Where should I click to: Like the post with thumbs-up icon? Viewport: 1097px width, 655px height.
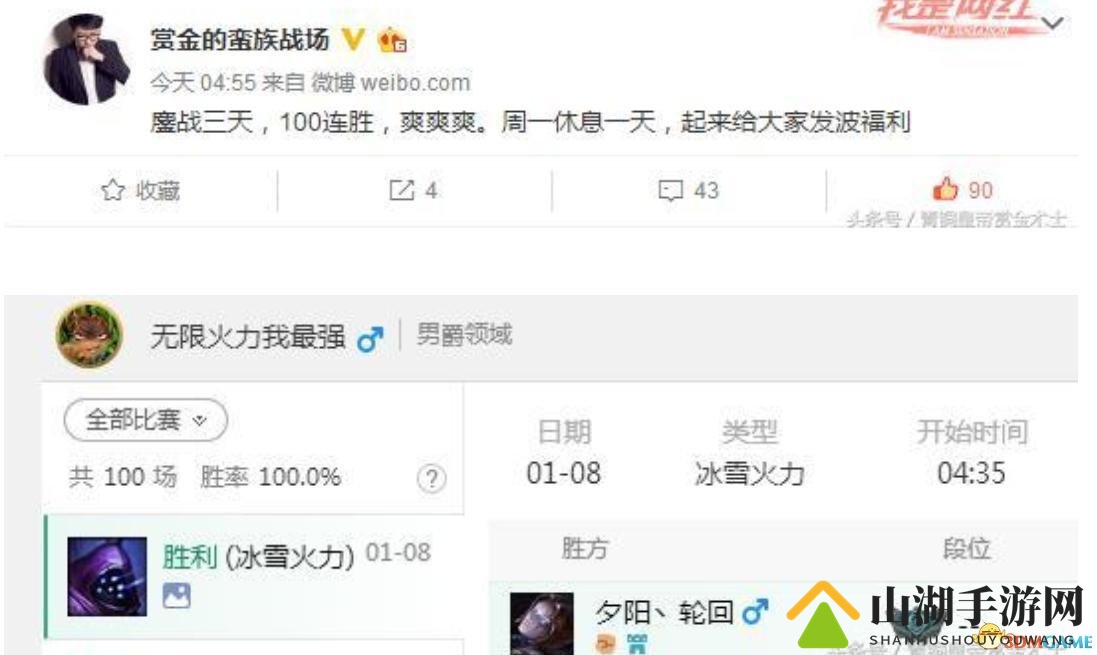(945, 189)
